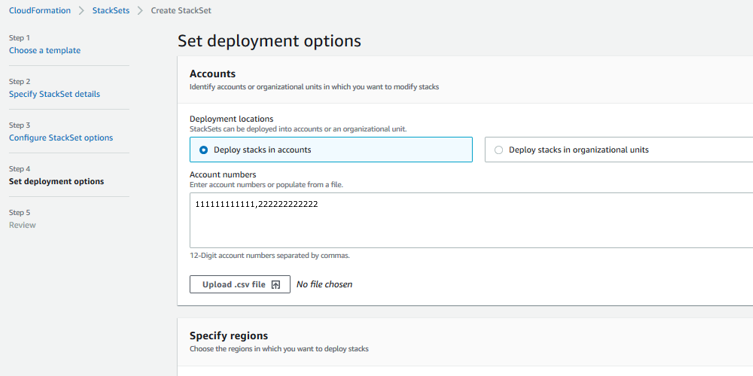The image size is (753, 376).
Task: Click the No file chosen text
Action: point(324,284)
